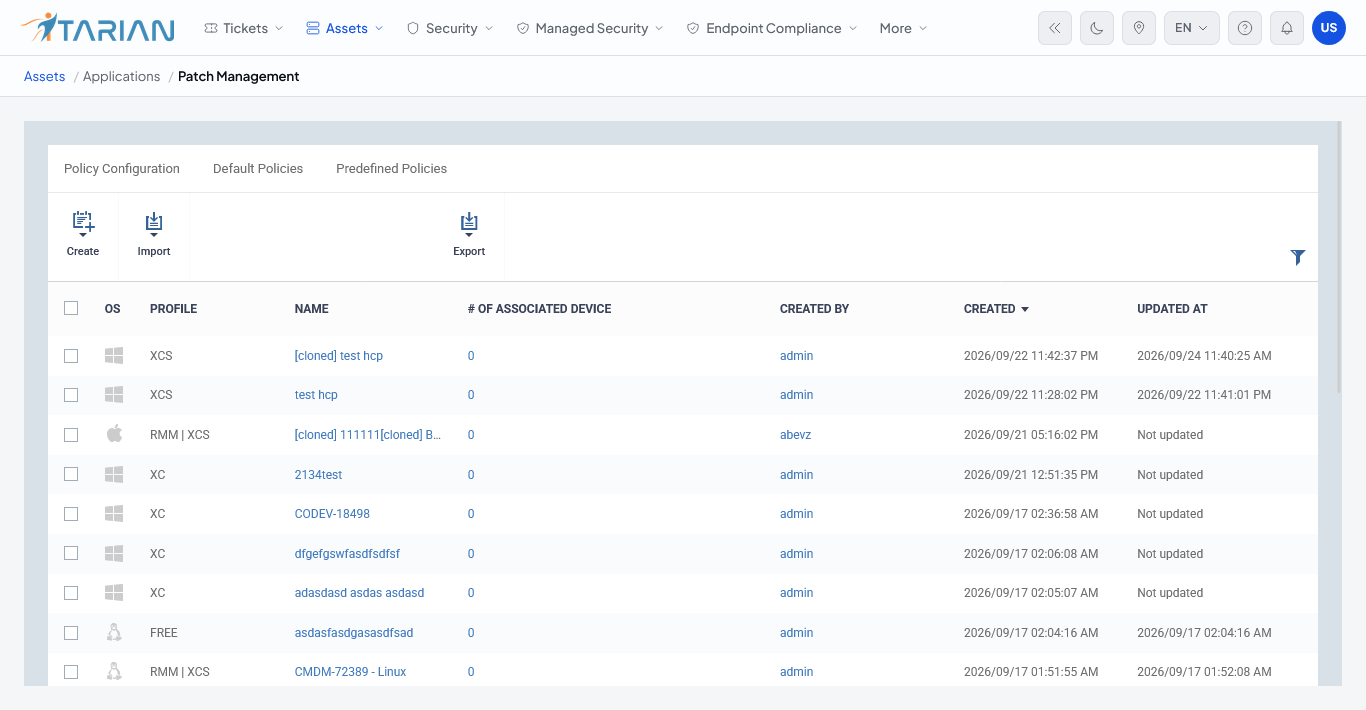Switch to Predefined Policies tab
1366x710 pixels.
coord(391,168)
